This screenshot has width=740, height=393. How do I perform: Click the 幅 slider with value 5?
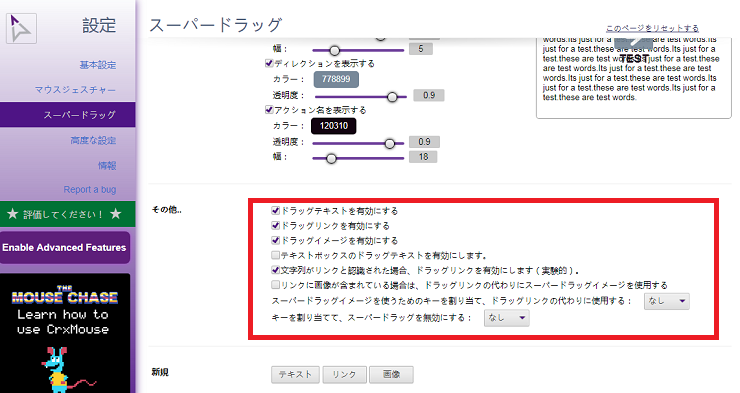(x=358, y=50)
